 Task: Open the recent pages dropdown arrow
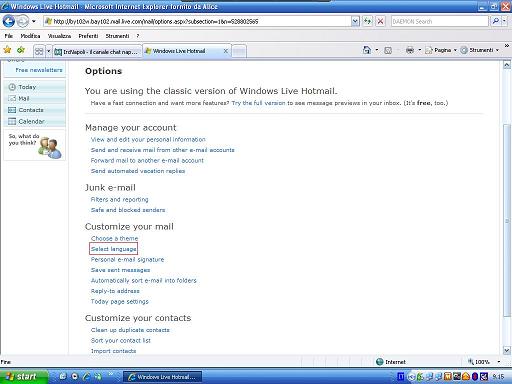point(34,22)
